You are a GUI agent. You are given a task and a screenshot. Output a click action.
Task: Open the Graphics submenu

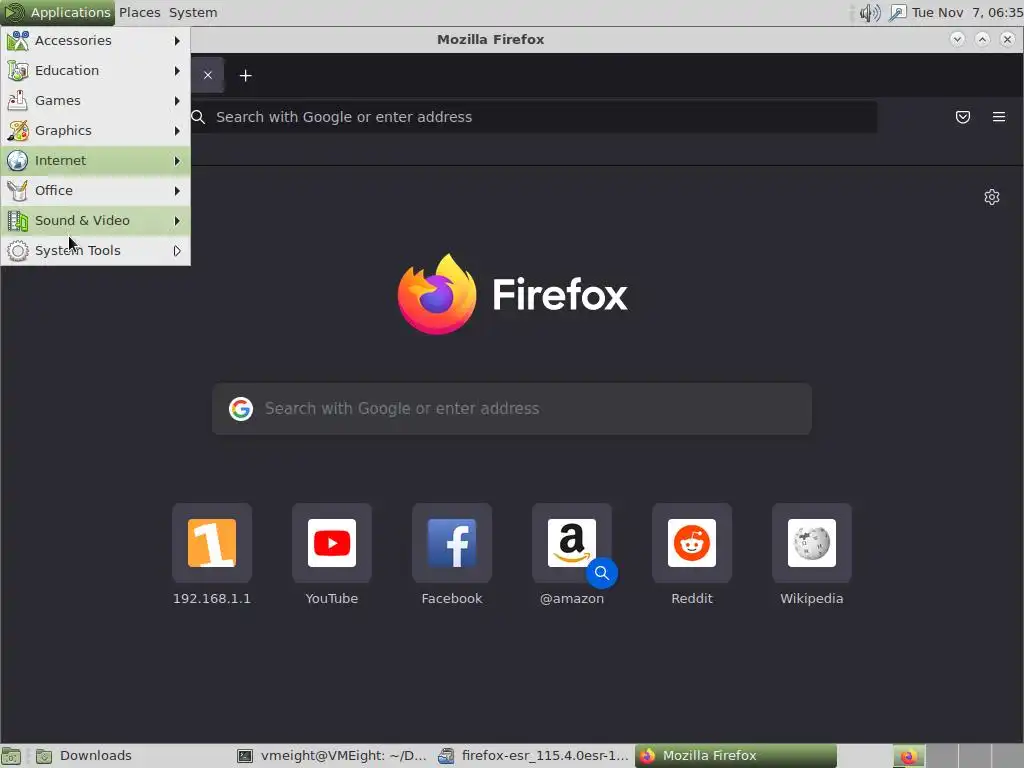coord(95,131)
